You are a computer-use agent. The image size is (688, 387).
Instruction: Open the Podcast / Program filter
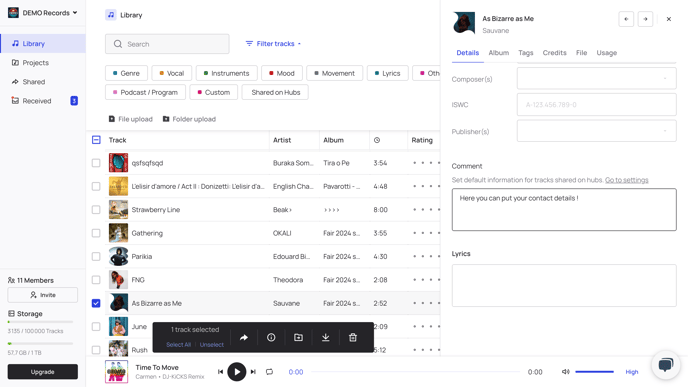tap(145, 92)
